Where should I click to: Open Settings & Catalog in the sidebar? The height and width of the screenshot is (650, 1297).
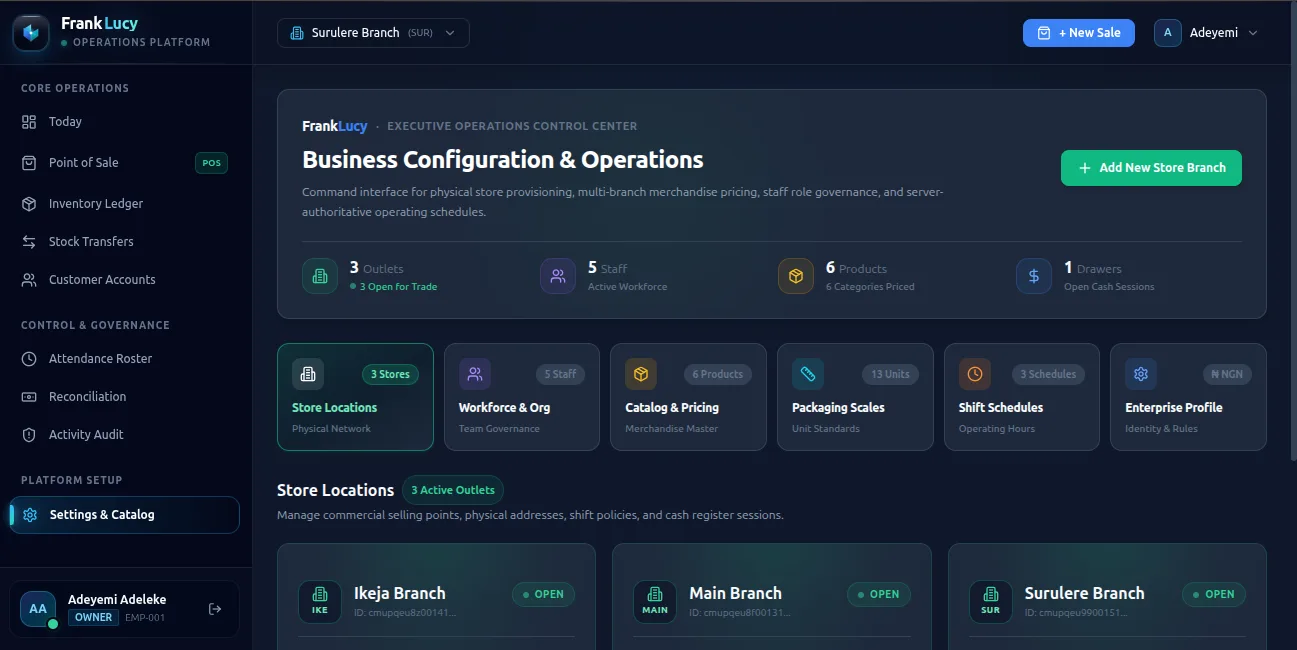[x=125, y=515]
